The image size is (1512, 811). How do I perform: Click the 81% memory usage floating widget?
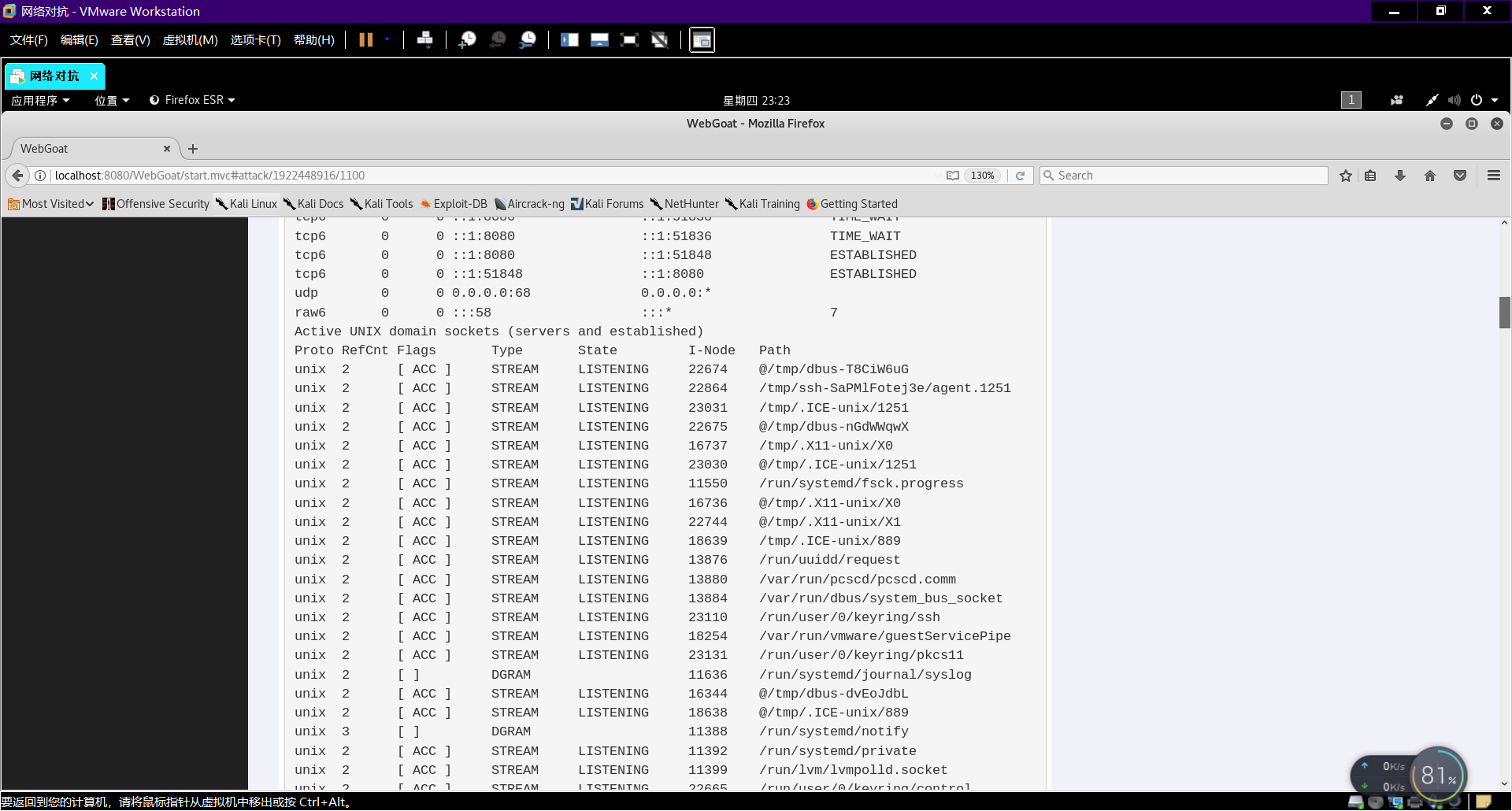1438,776
